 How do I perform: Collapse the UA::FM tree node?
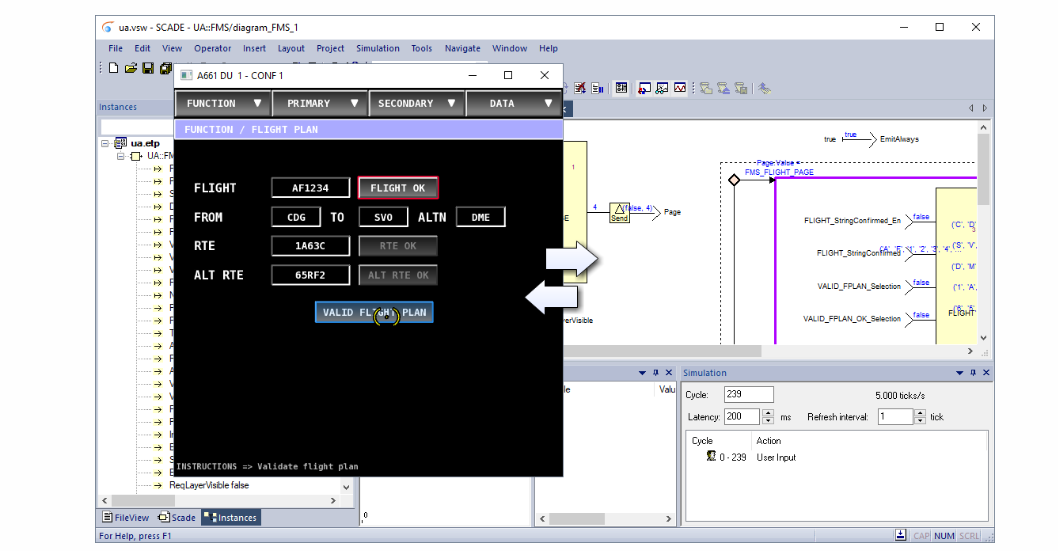(120, 156)
